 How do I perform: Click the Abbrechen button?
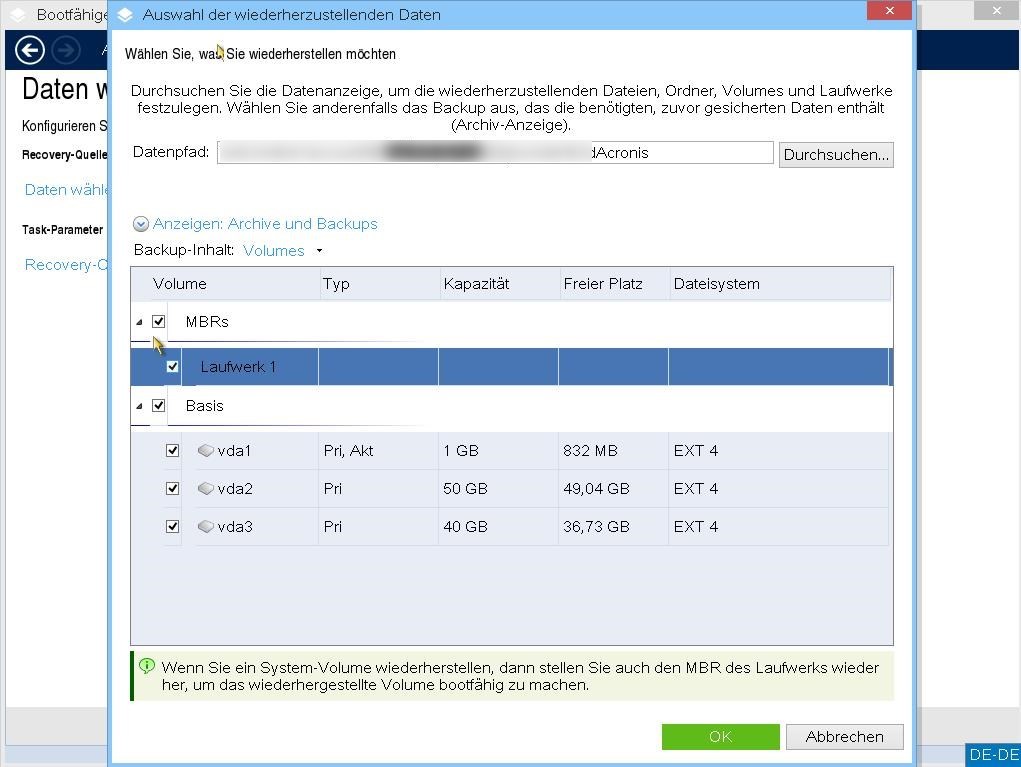(x=844, y=737)
